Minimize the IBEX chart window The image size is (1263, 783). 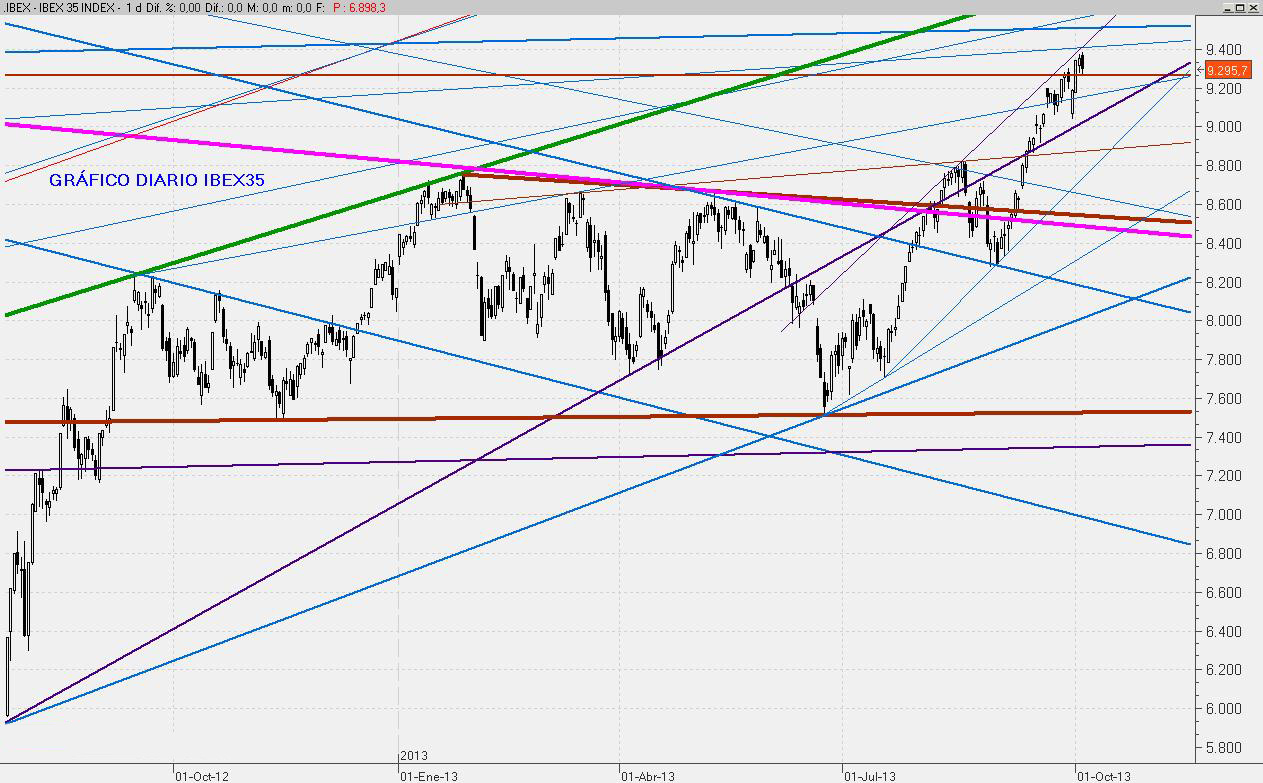click(1226, 7)
